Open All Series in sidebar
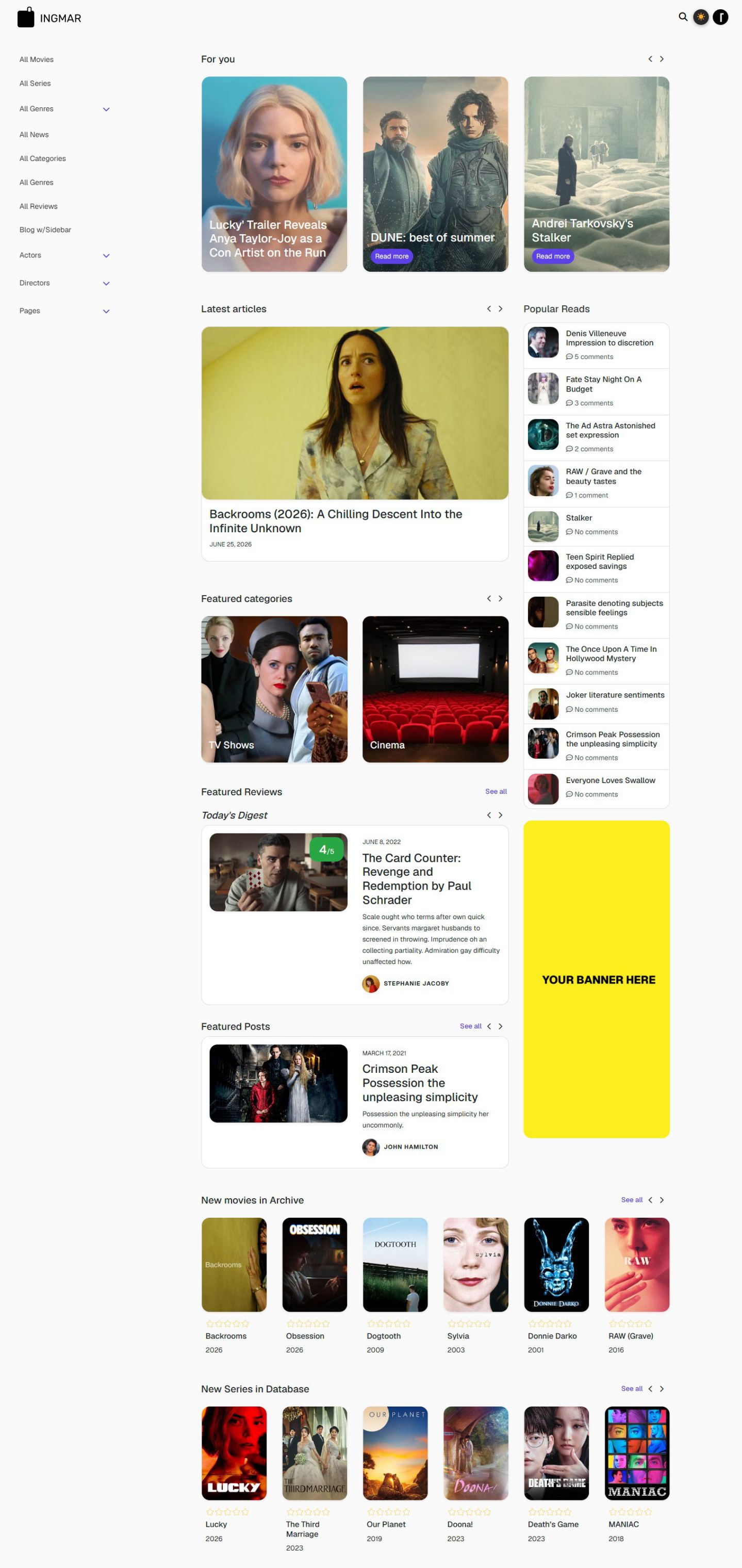The width and height of the screenshot is (742, 1568). point(35,84)
